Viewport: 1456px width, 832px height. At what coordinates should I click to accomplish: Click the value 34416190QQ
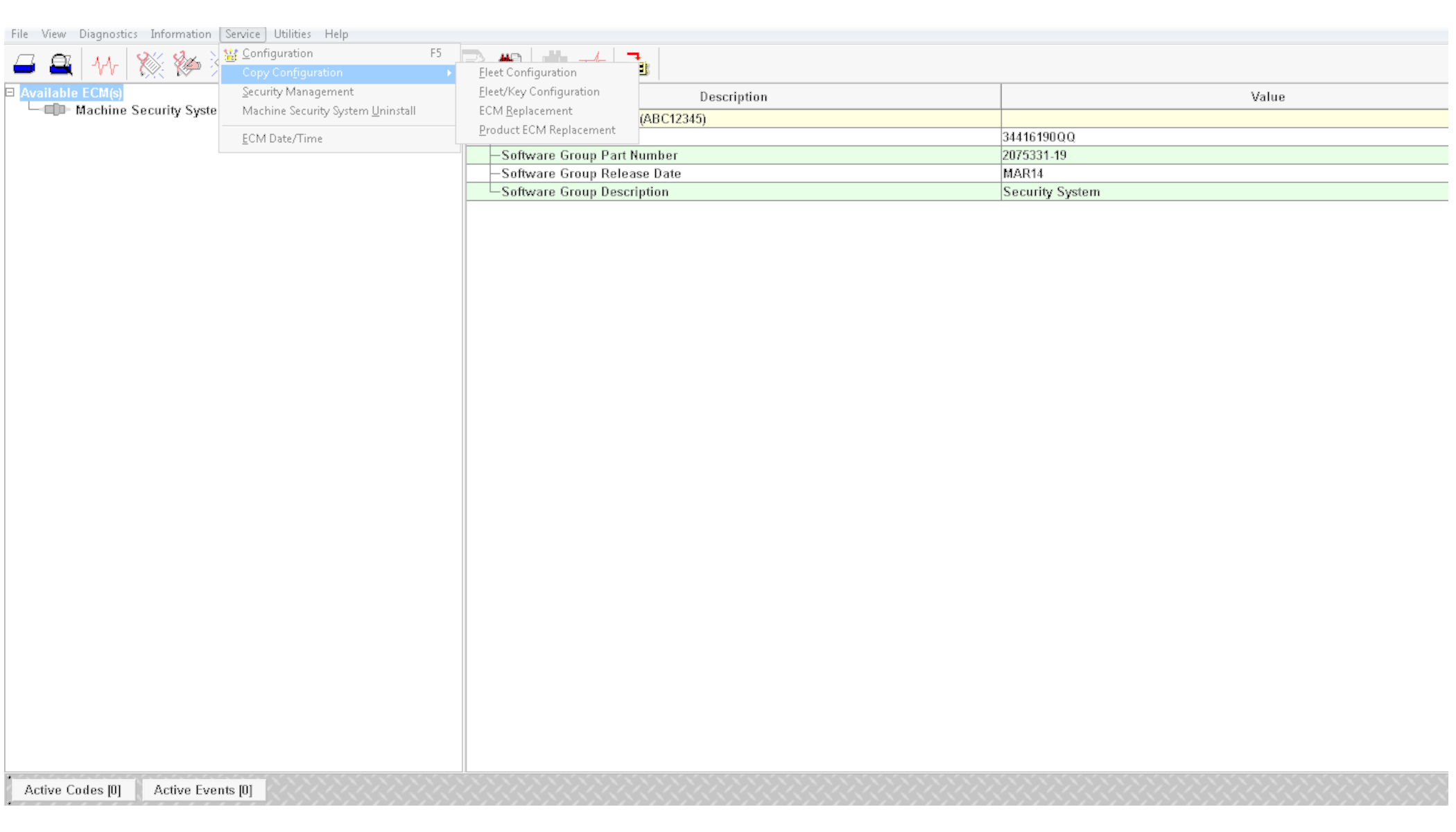point(1039,137)
